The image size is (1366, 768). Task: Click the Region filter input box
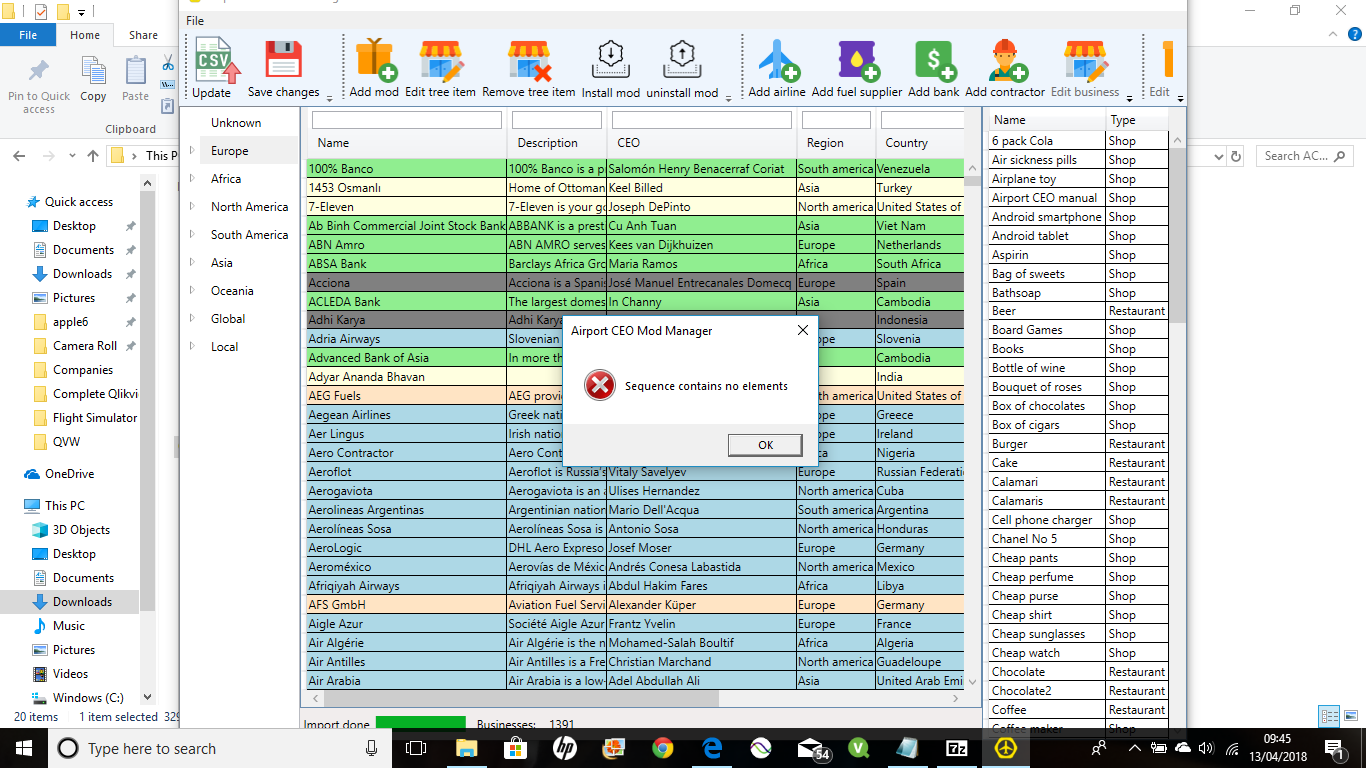coord(836,120)
